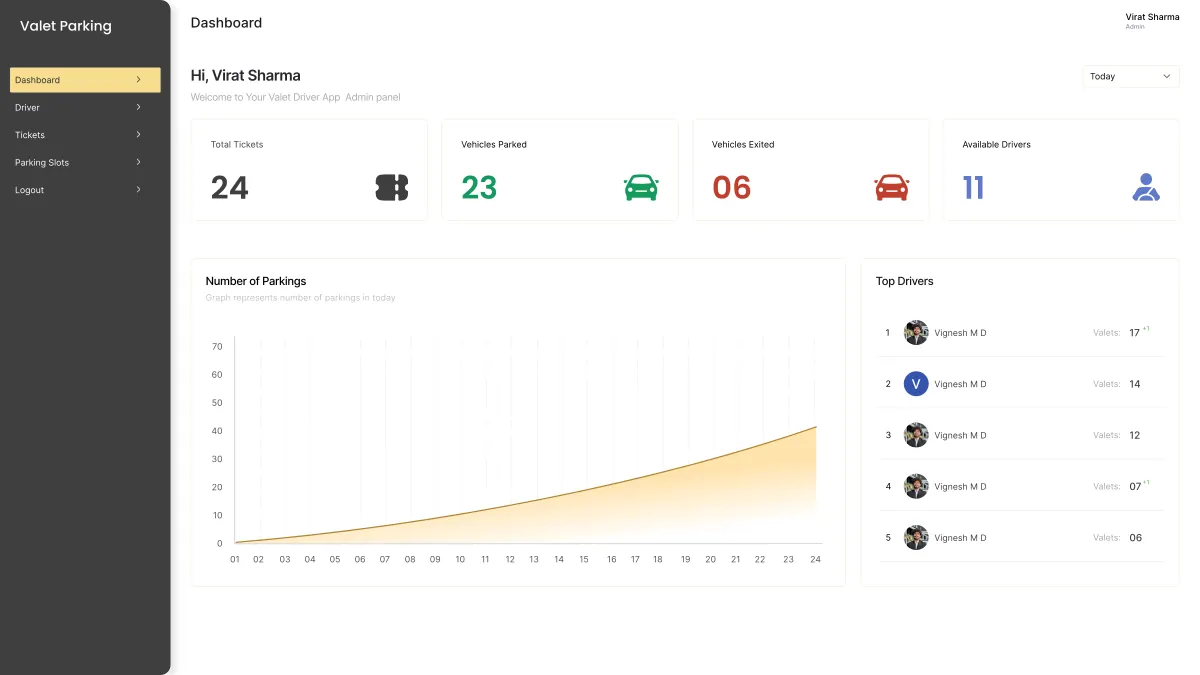Click the blue V avatar of rank 2 driver
The height and width of the screenshot is (675, 1200).
(916, 384)
